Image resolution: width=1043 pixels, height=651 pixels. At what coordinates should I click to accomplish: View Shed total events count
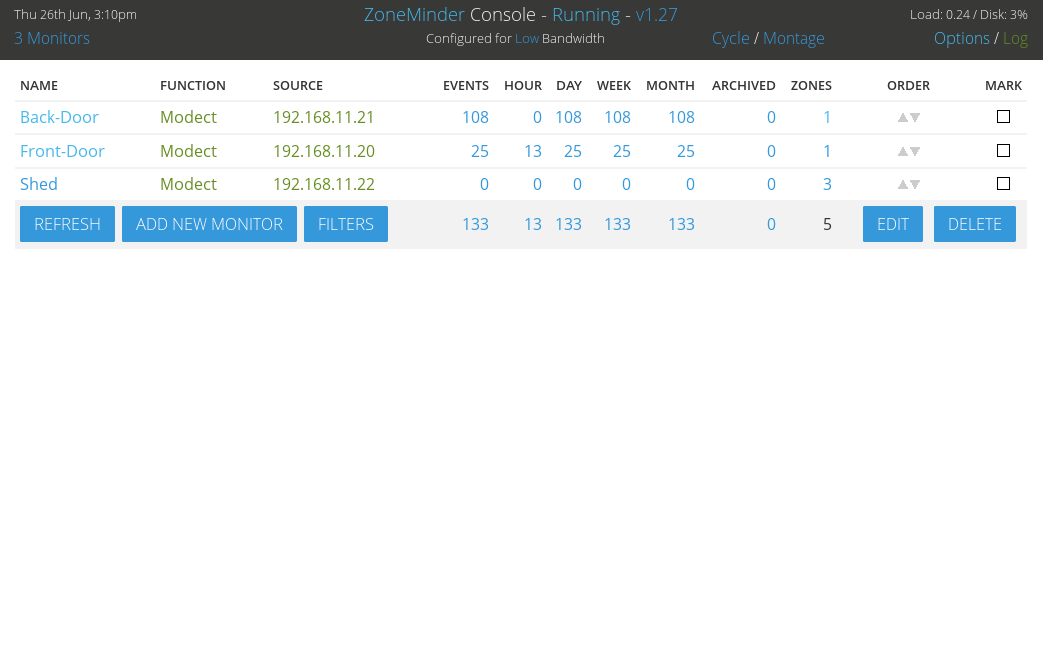(x=484, y=184)
